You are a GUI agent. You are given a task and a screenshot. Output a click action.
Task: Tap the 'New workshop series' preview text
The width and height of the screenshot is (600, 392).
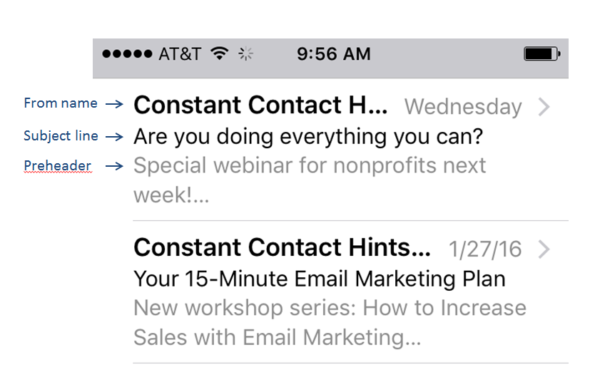point(330,323)
